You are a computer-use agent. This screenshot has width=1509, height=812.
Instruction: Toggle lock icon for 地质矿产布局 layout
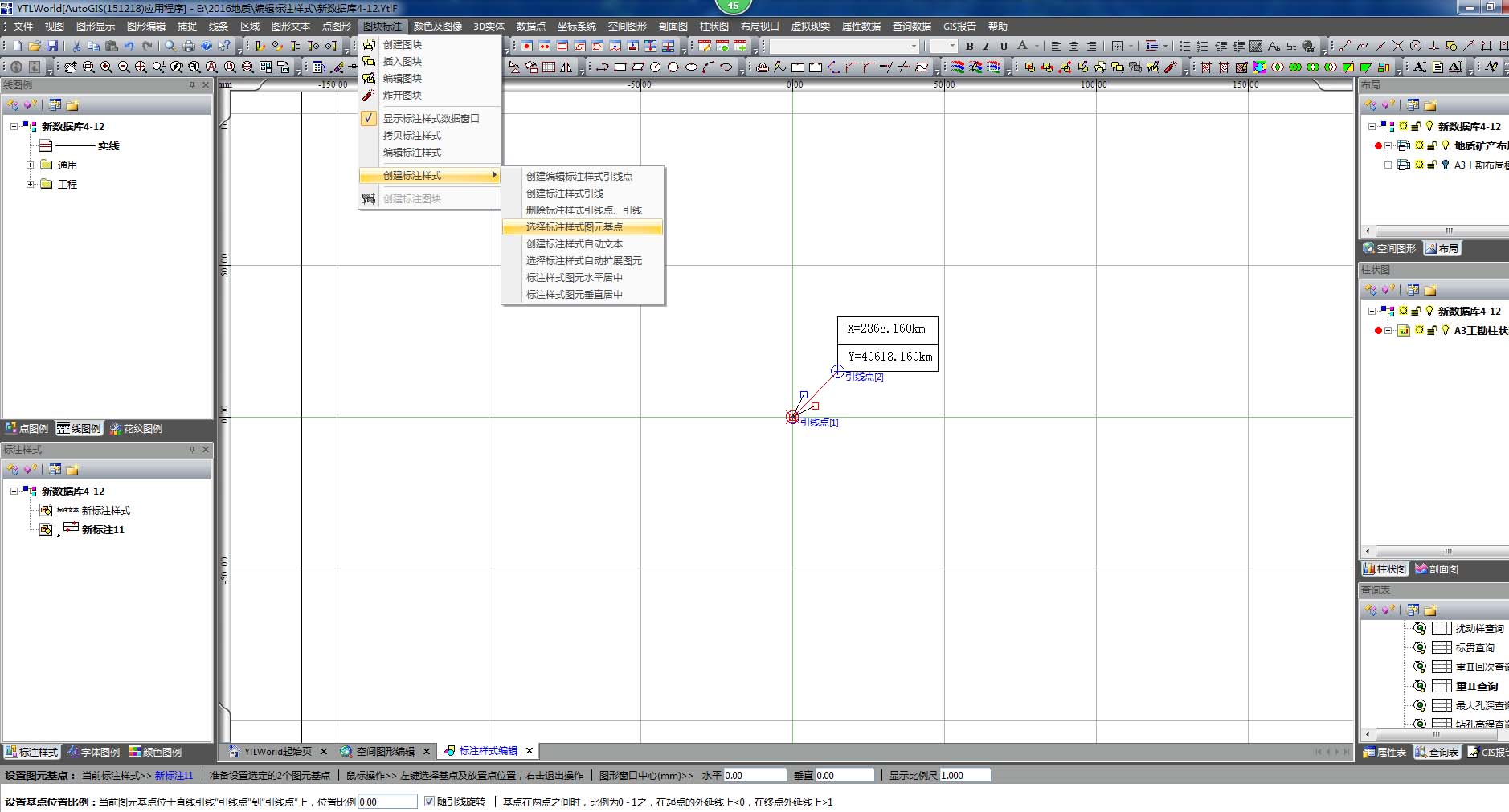(x=1432, y=145)
